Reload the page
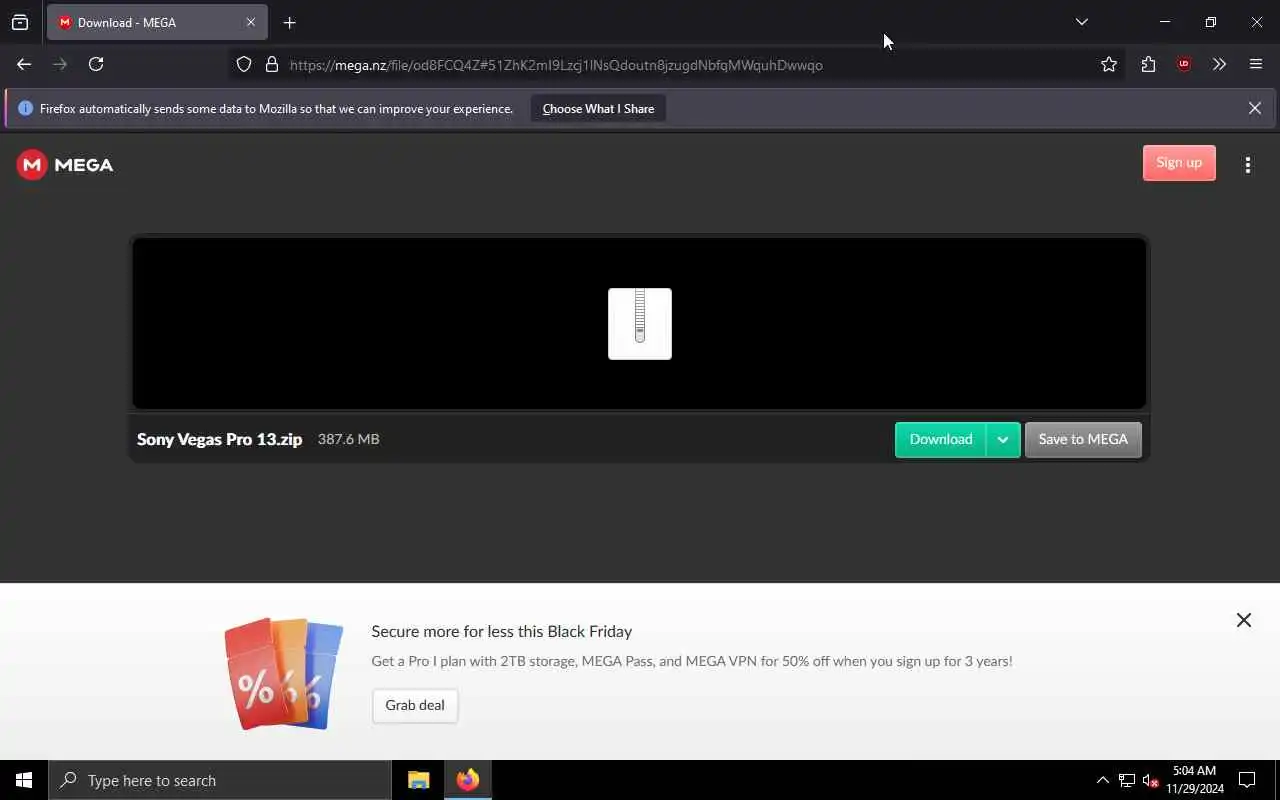The height and width of the screenshot is (800, 1280). tap(96, 64)
